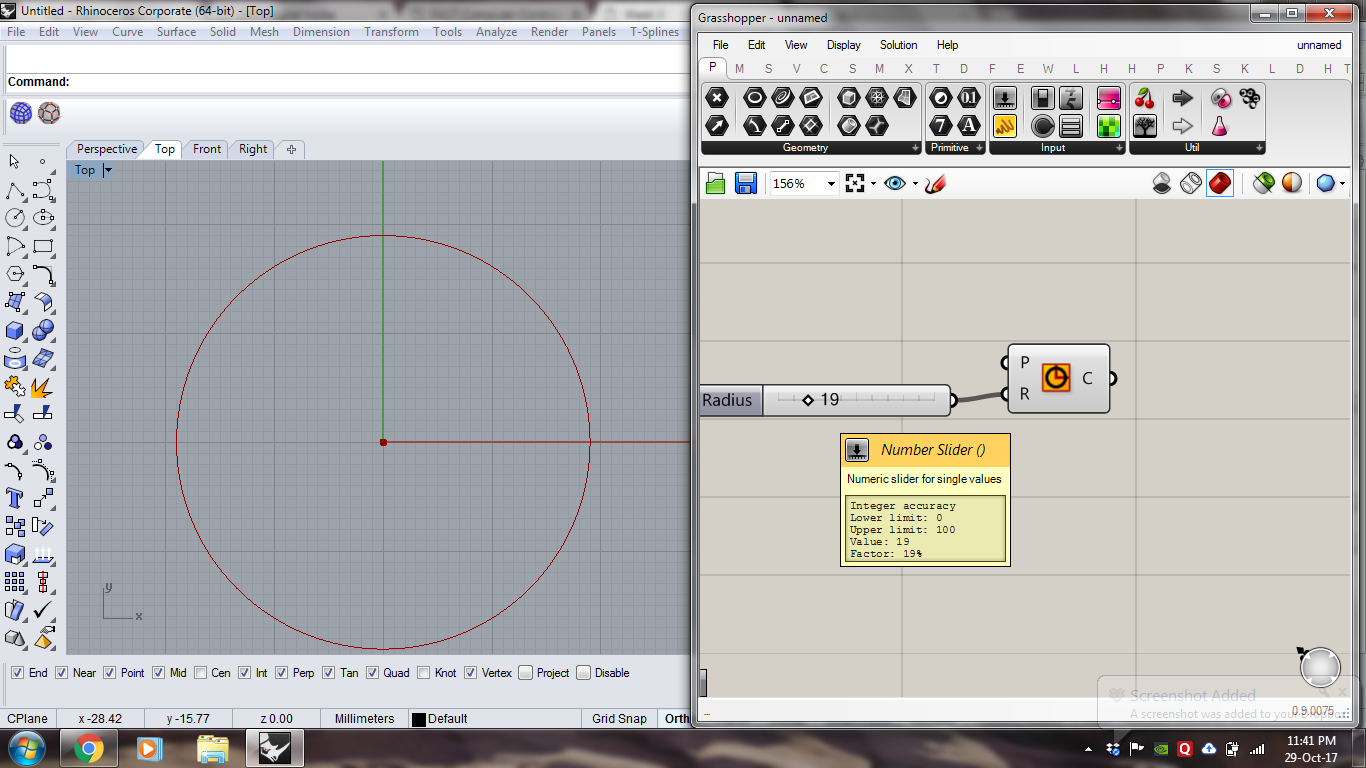Select the Check objects tool in Rhino

pos(43,610)
